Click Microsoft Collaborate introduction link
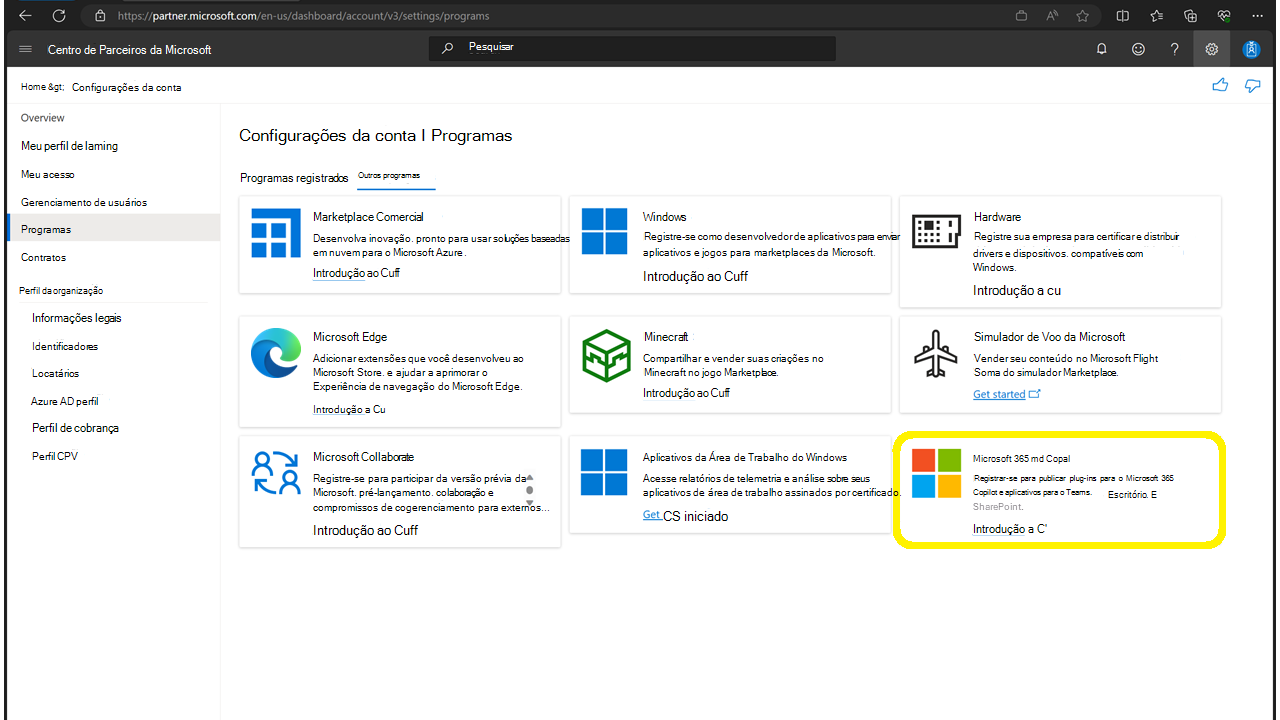Viewport: 1280px width, 720px height. [x=365, y=530]
